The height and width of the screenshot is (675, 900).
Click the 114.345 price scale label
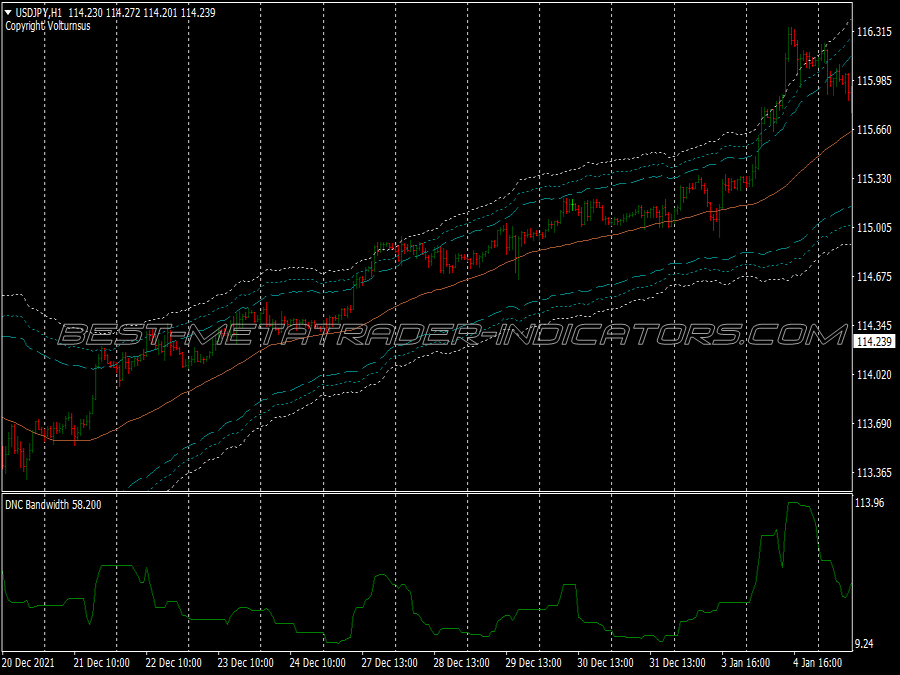[x=874, y=325]
